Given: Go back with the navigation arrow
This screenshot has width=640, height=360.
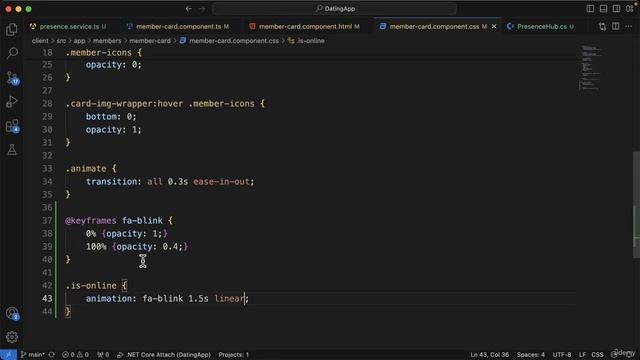Looking at the screenshot, I should (x=189, y=9).
